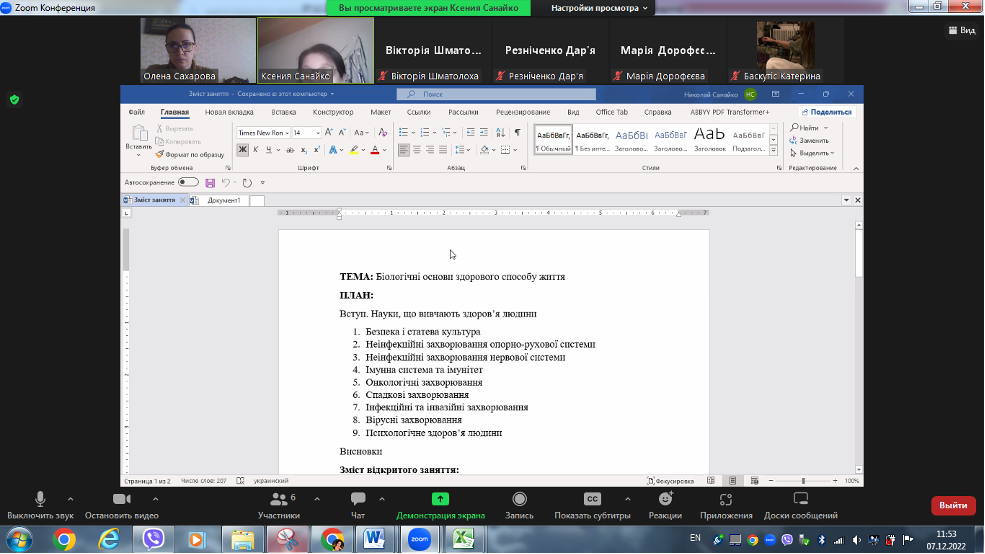This screenshot has height=554, width=985.
Task: Click the Поделиться share button in Word
Action: [829, 112]
